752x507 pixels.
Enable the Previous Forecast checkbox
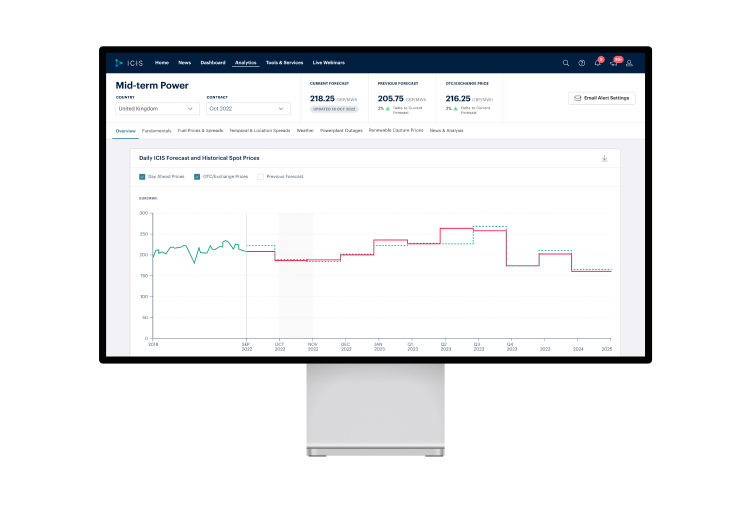260,176
